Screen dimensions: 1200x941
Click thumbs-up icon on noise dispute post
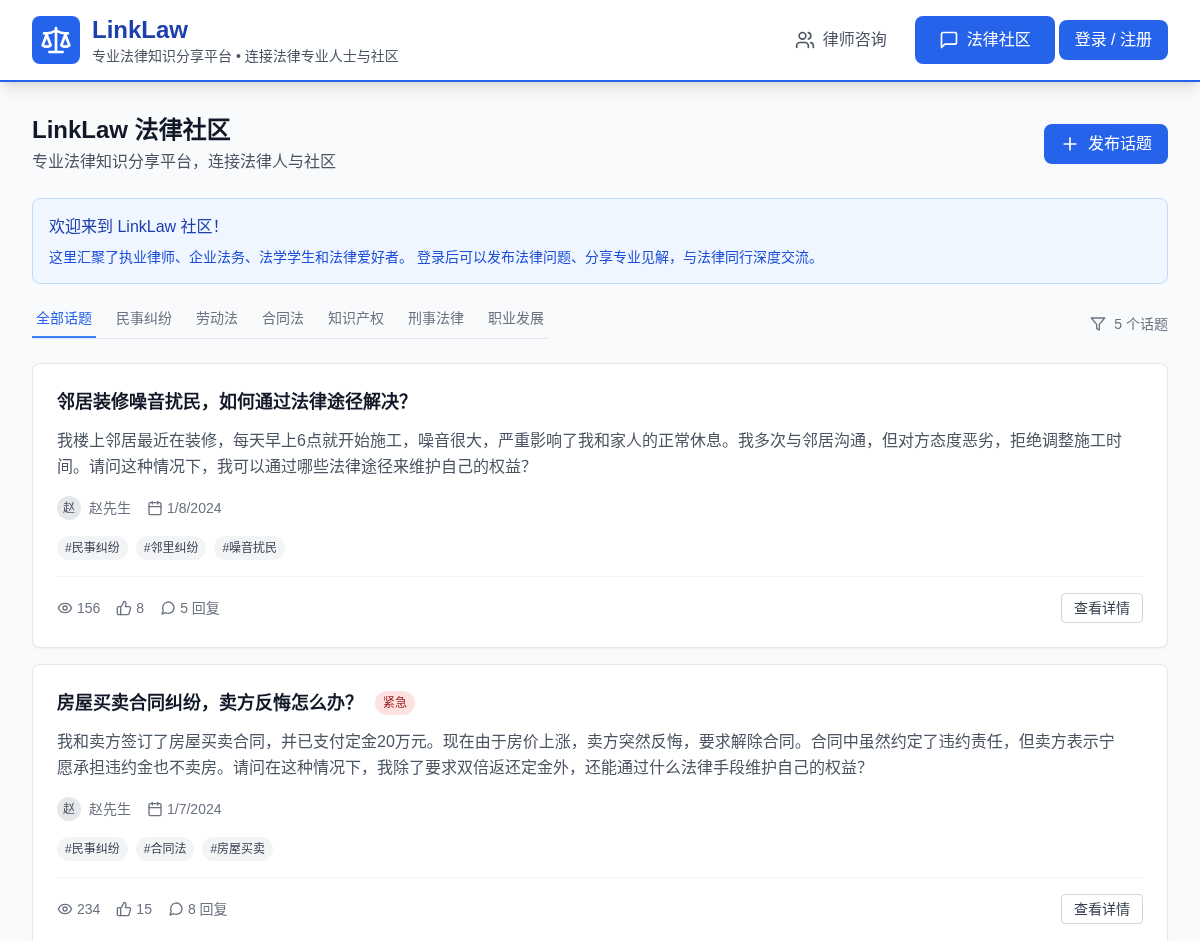point(124,608)
